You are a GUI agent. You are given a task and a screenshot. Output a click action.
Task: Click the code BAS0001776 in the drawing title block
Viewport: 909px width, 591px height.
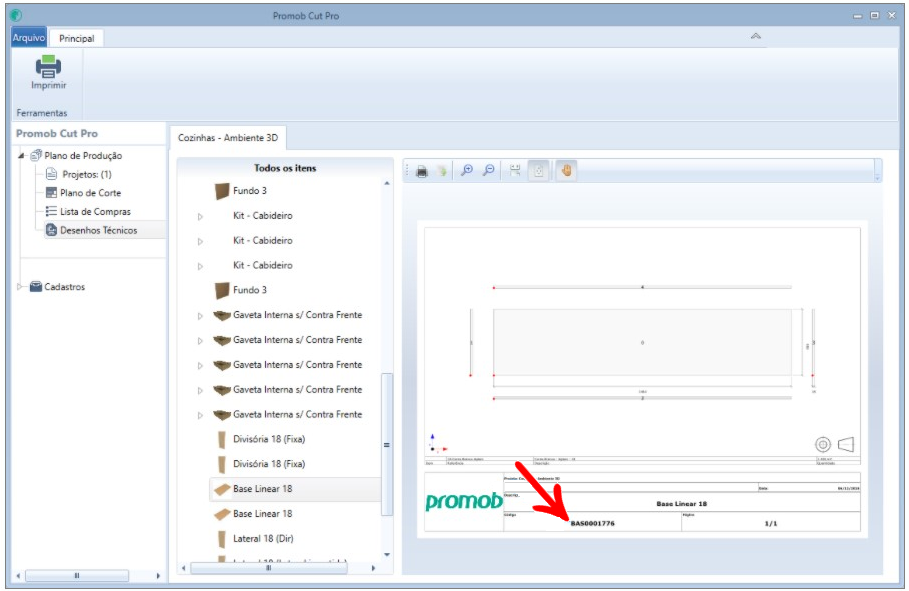point(592,523)
